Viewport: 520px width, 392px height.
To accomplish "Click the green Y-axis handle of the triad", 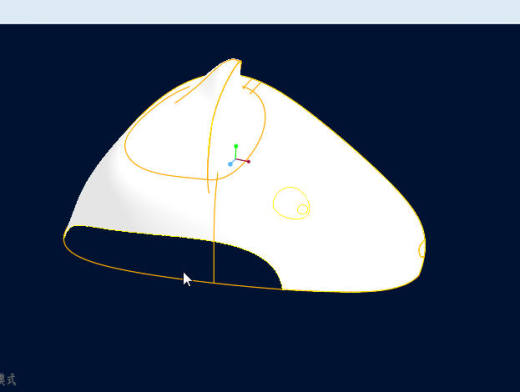I will (x=236, y=146).
